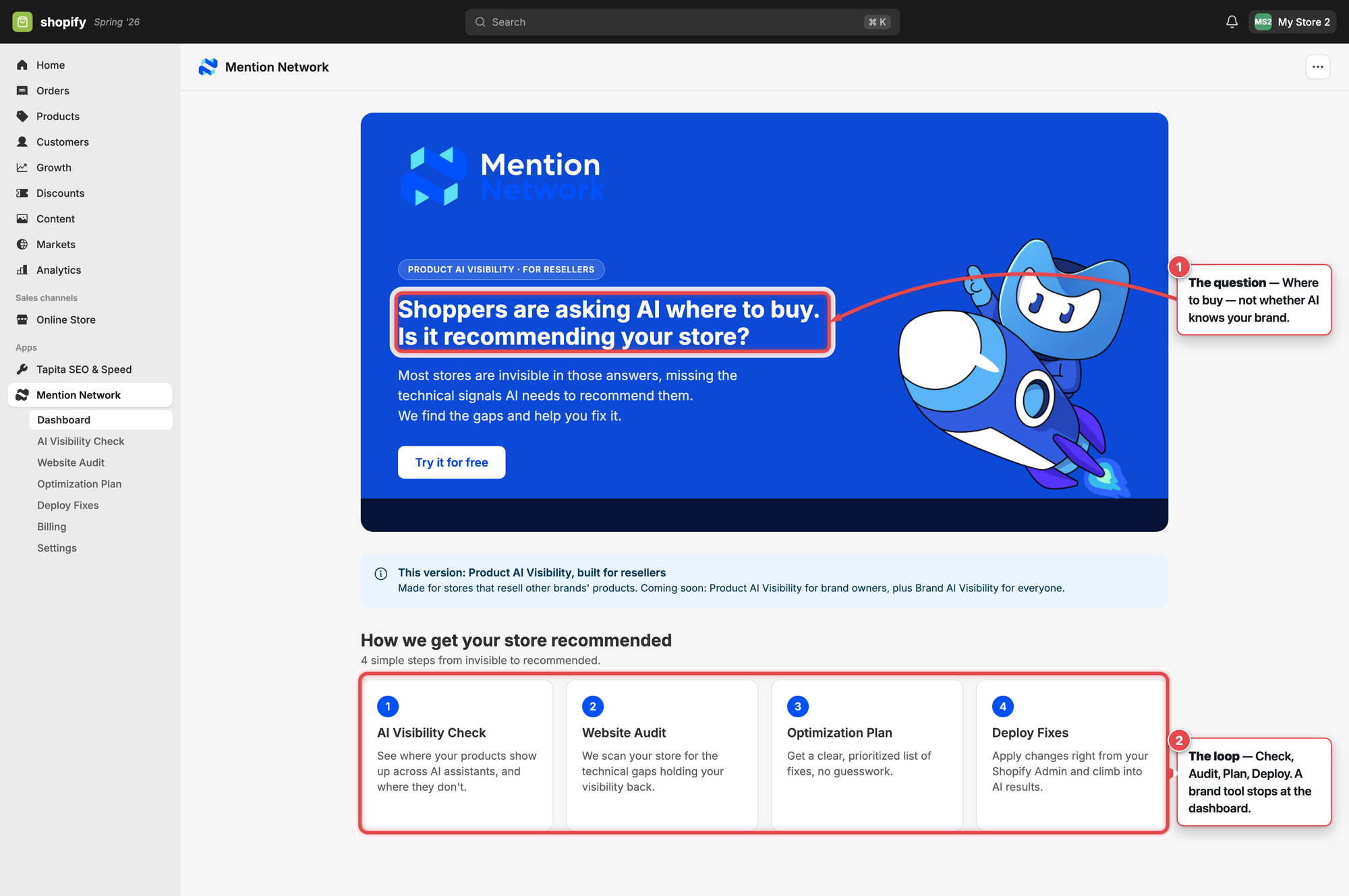The height and width of the screenshot is (896, 1349).
Task: Open Deploy Fixes submenu item
Action: coord(101,505)
